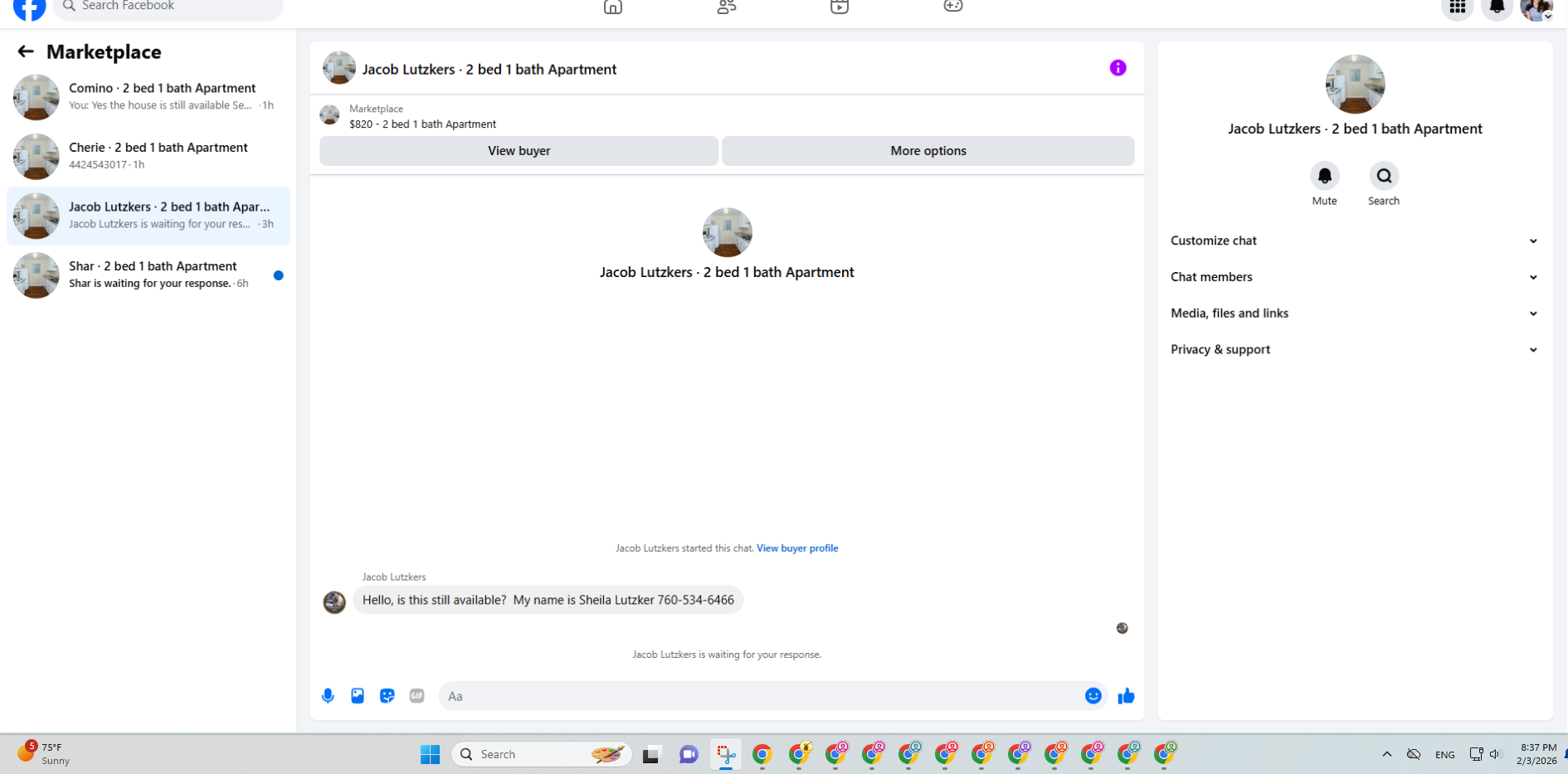Open Task View on the taskbar
Screen dimensions: 1568x774
click(651, 755)
